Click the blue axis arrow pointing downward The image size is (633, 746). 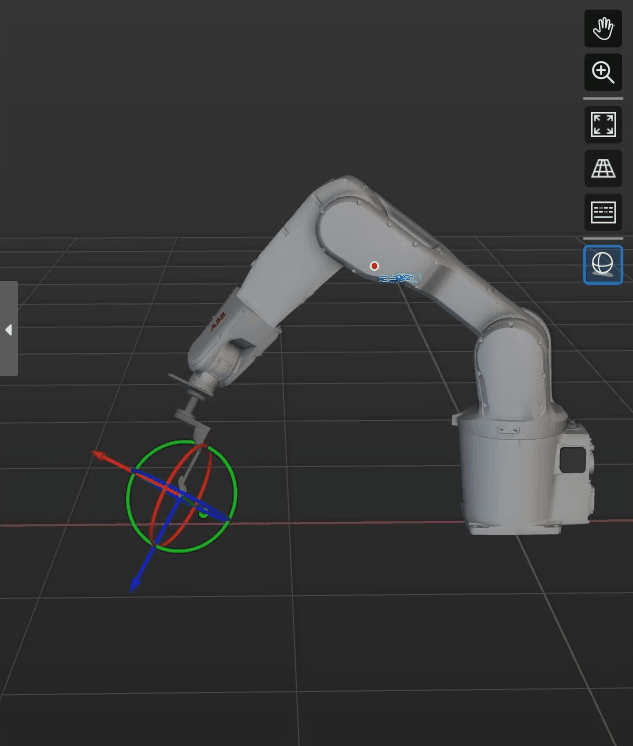[135, 584]
